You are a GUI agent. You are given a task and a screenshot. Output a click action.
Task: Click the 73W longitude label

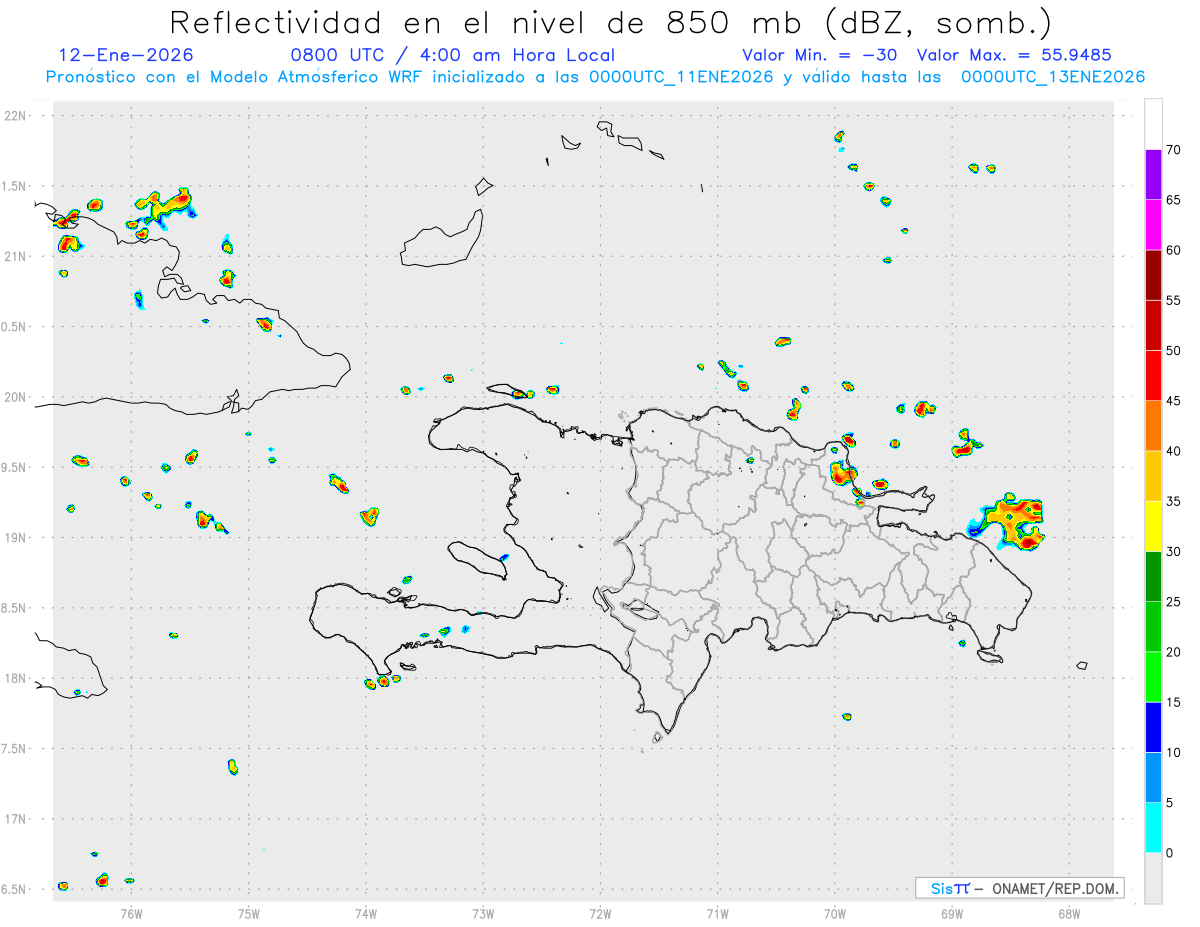(483, 913)
